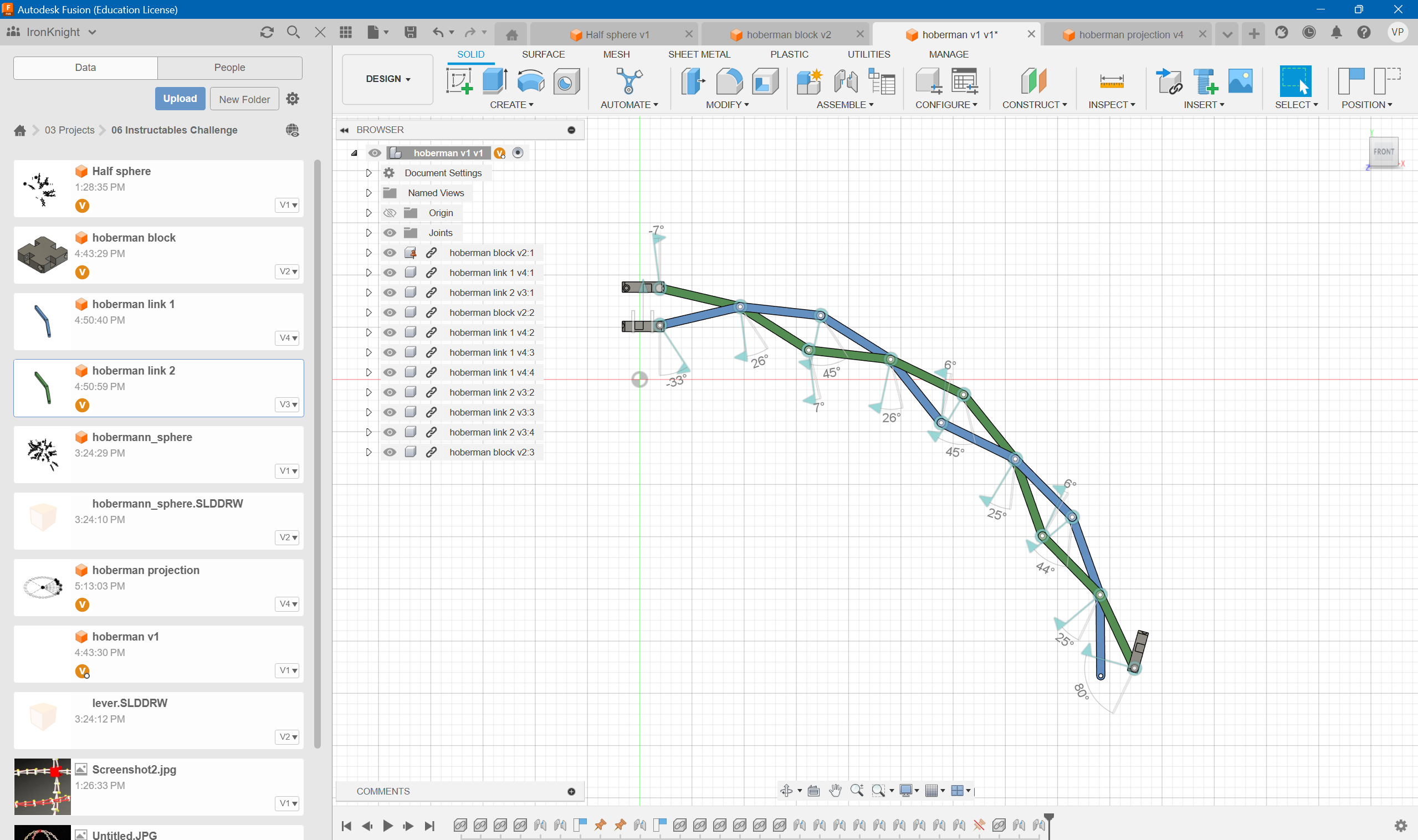Image resolution: width=1418 pixels, height=840 pixels.
Task: Click the Joint tool icon
Action: pyautogui.click(x=846, y=81)
